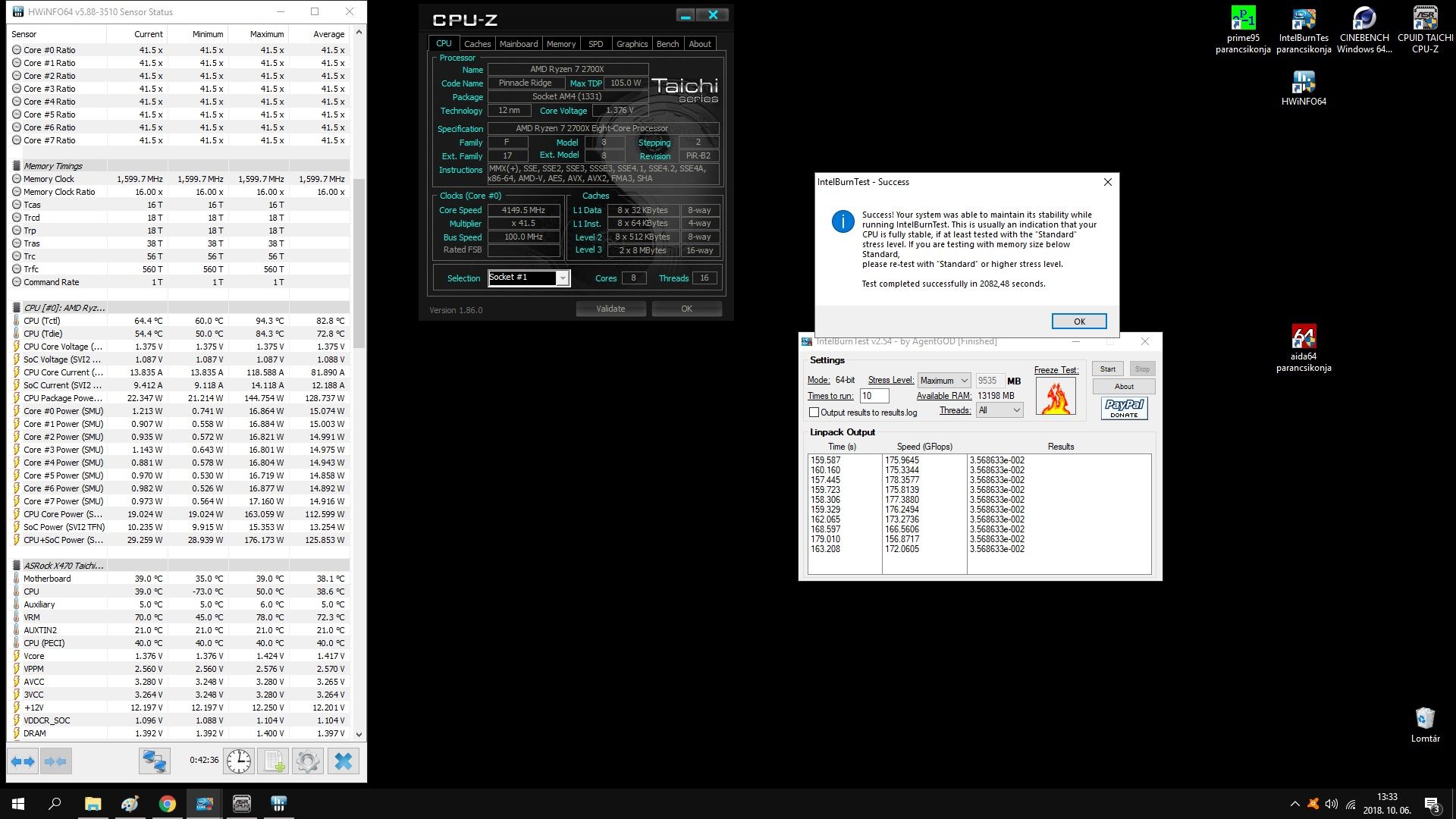
Task: Open Threads All dropdown
Action: tap(999, 410)
